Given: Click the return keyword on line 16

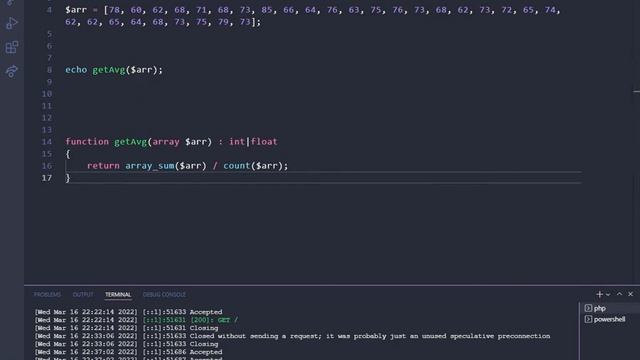Looking at the screenshot, I should coord(103,166).
